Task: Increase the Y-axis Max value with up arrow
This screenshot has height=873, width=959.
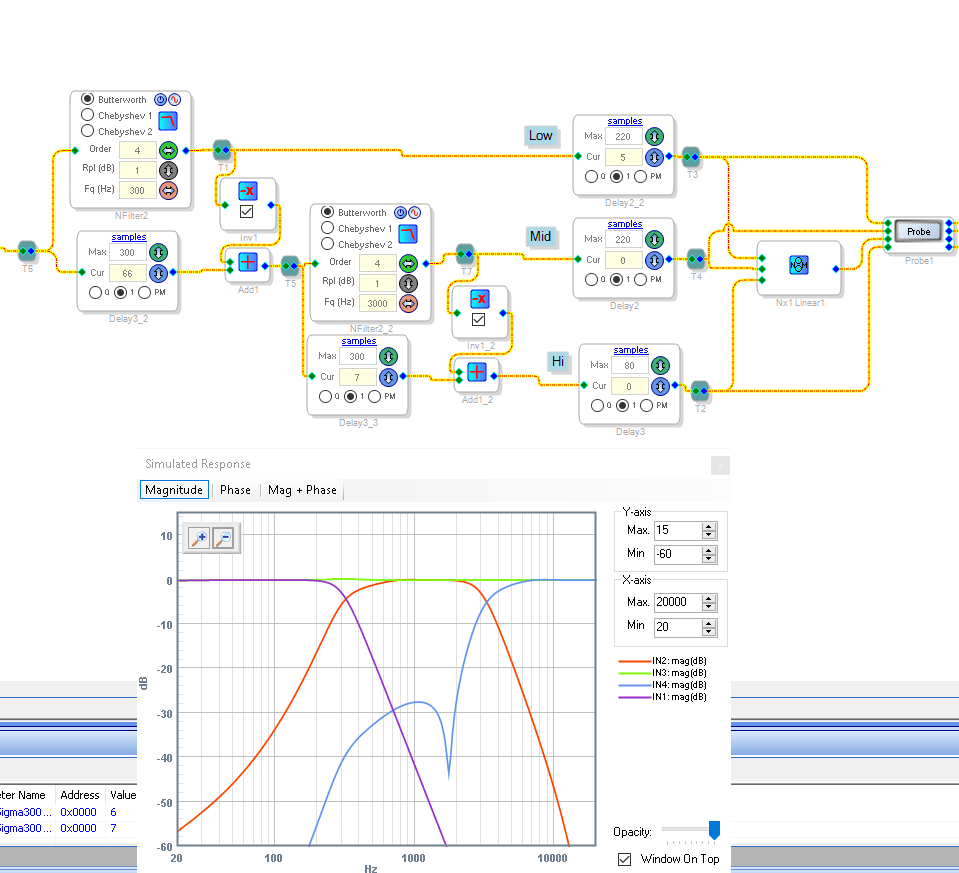Action: (x=709, y=525)
